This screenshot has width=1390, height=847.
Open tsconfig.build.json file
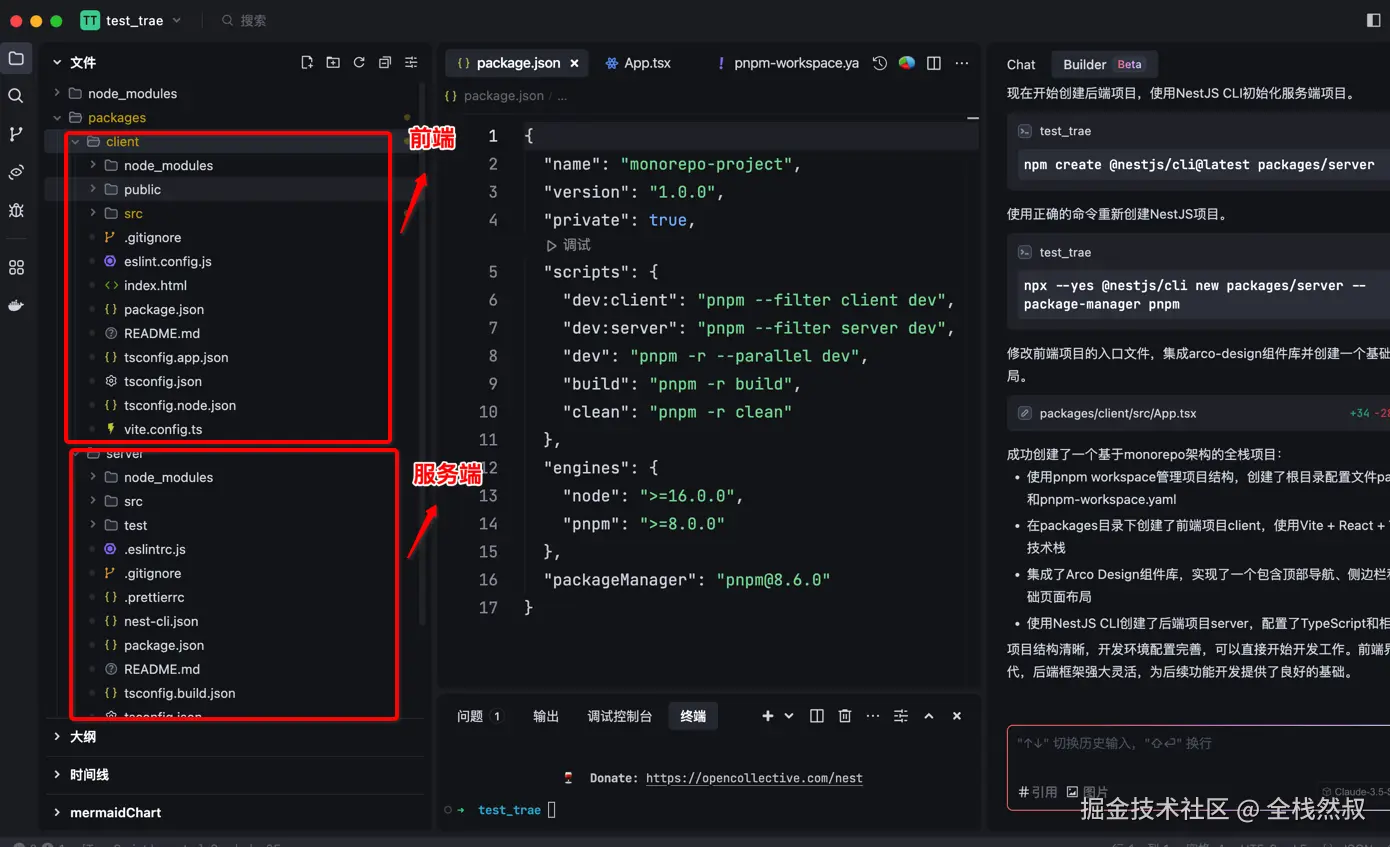180,693
